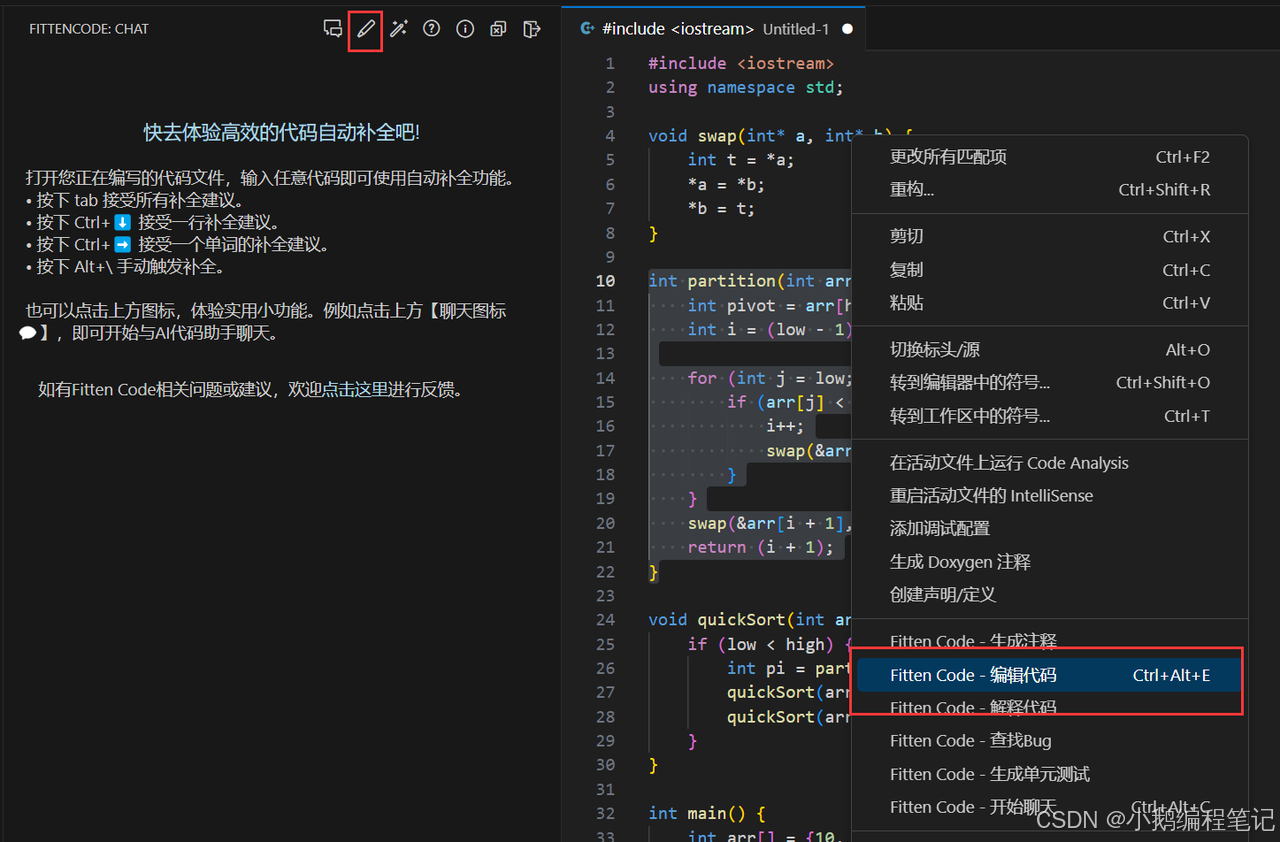Click heading 快去体验高效的代码自动补全吧!

click(281, 132)
